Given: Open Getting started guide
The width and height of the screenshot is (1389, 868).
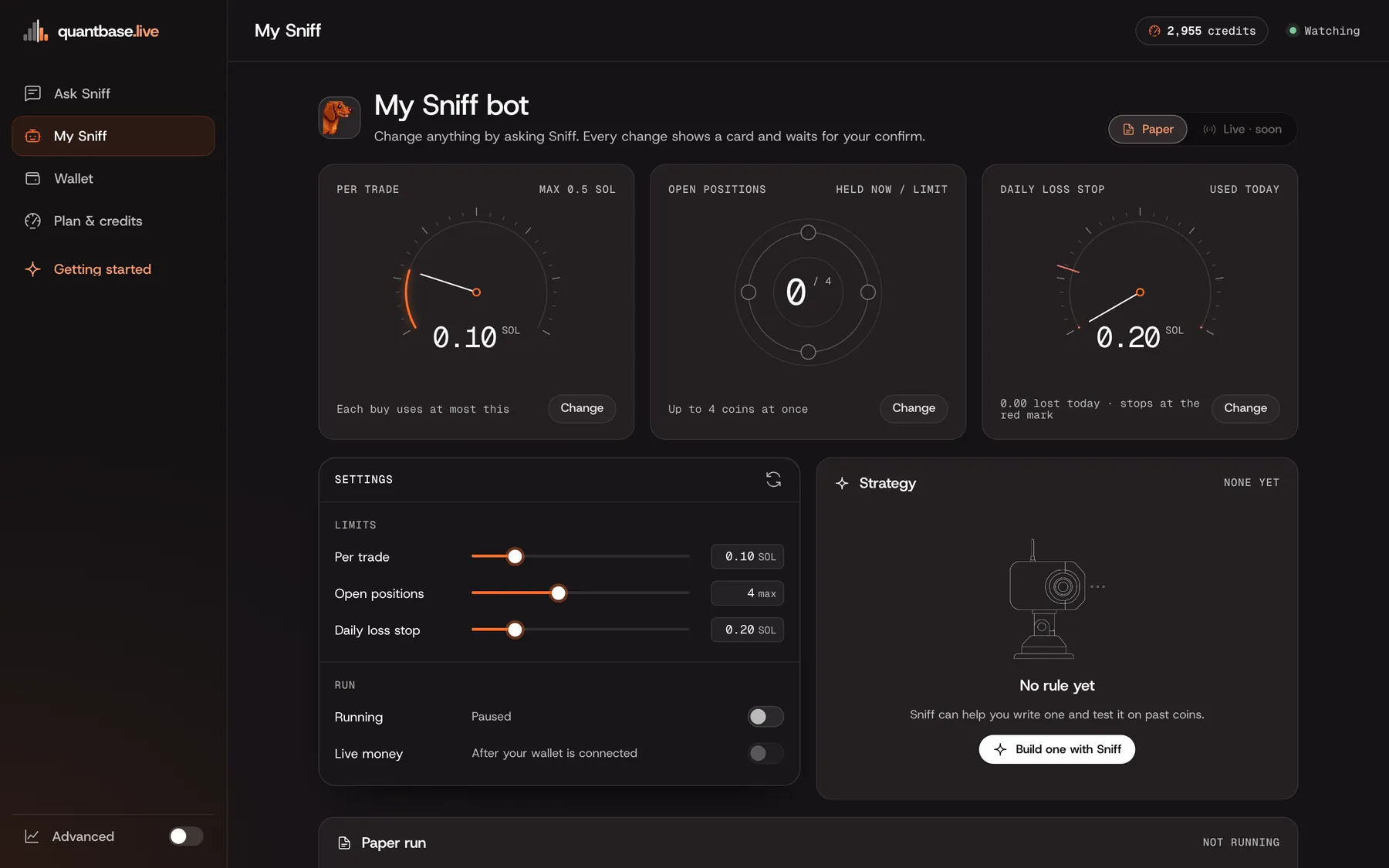Looking at the screenshot, I should click(113, 269).
